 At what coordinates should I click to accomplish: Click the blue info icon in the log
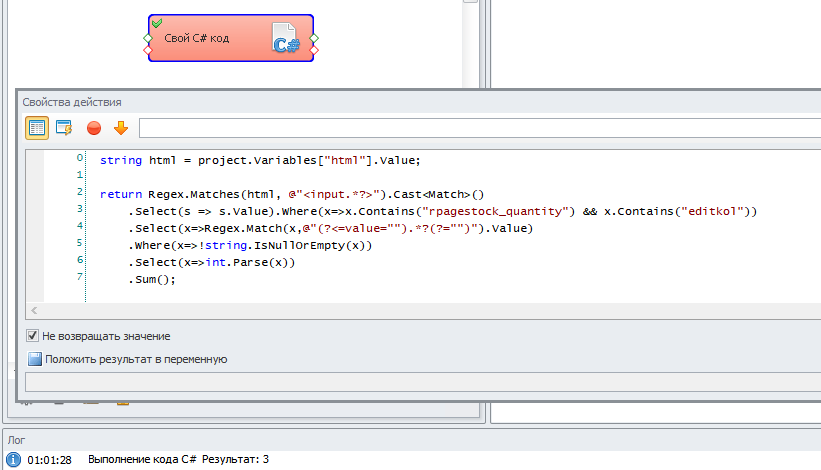(13, 460)
